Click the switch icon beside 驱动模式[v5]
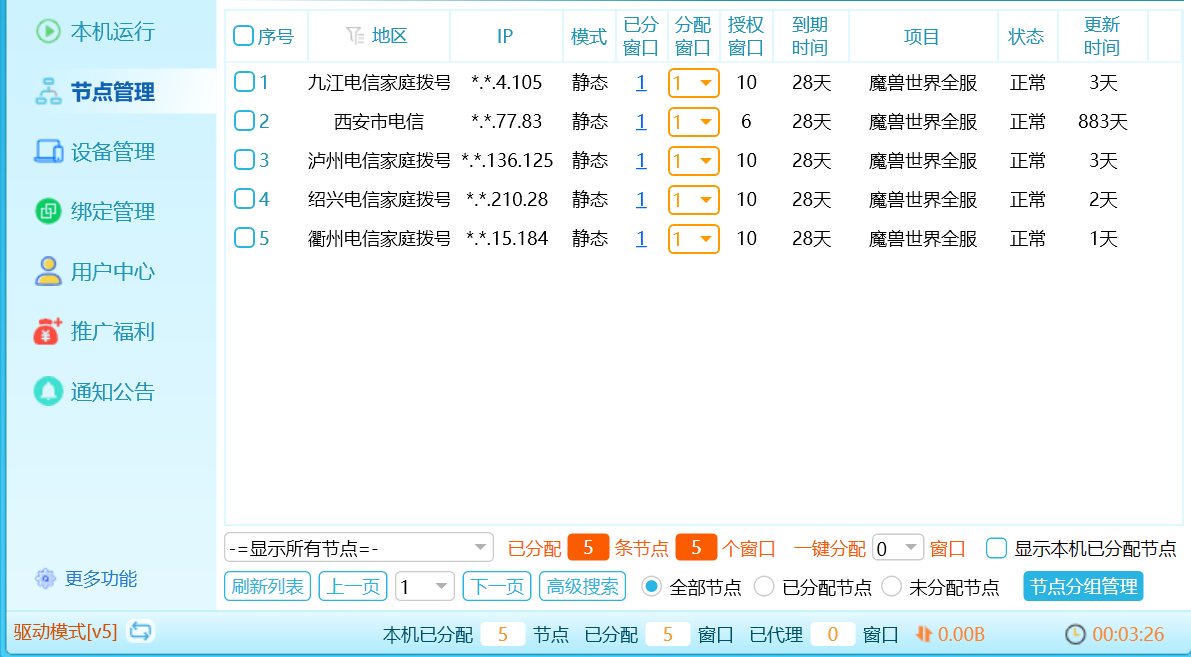 coord(142,632)
